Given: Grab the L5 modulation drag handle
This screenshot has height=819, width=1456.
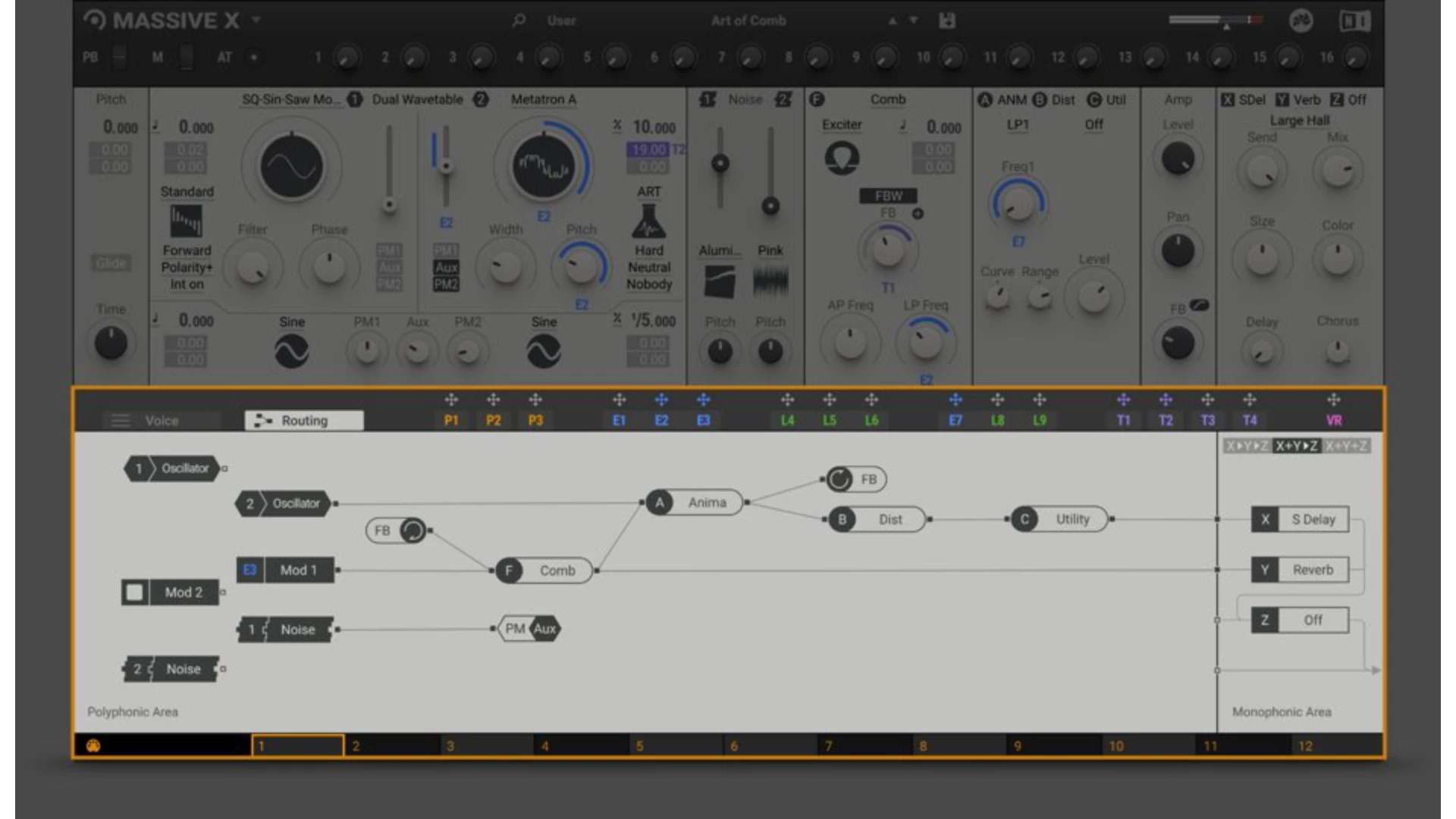Looking at the screenshot, I should pyautogui.click(x=830, y=400).
